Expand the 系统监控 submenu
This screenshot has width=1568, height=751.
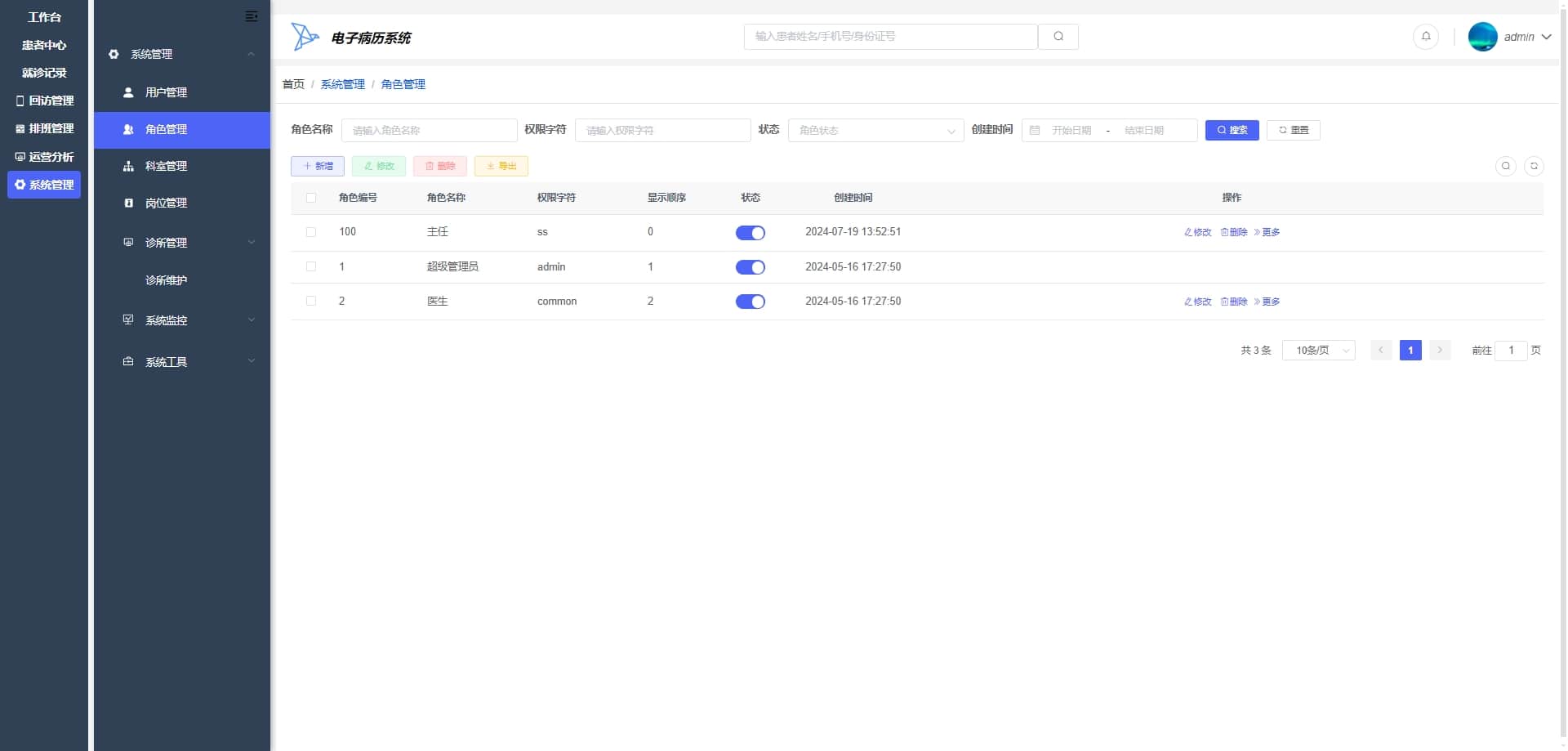[181, 320]
